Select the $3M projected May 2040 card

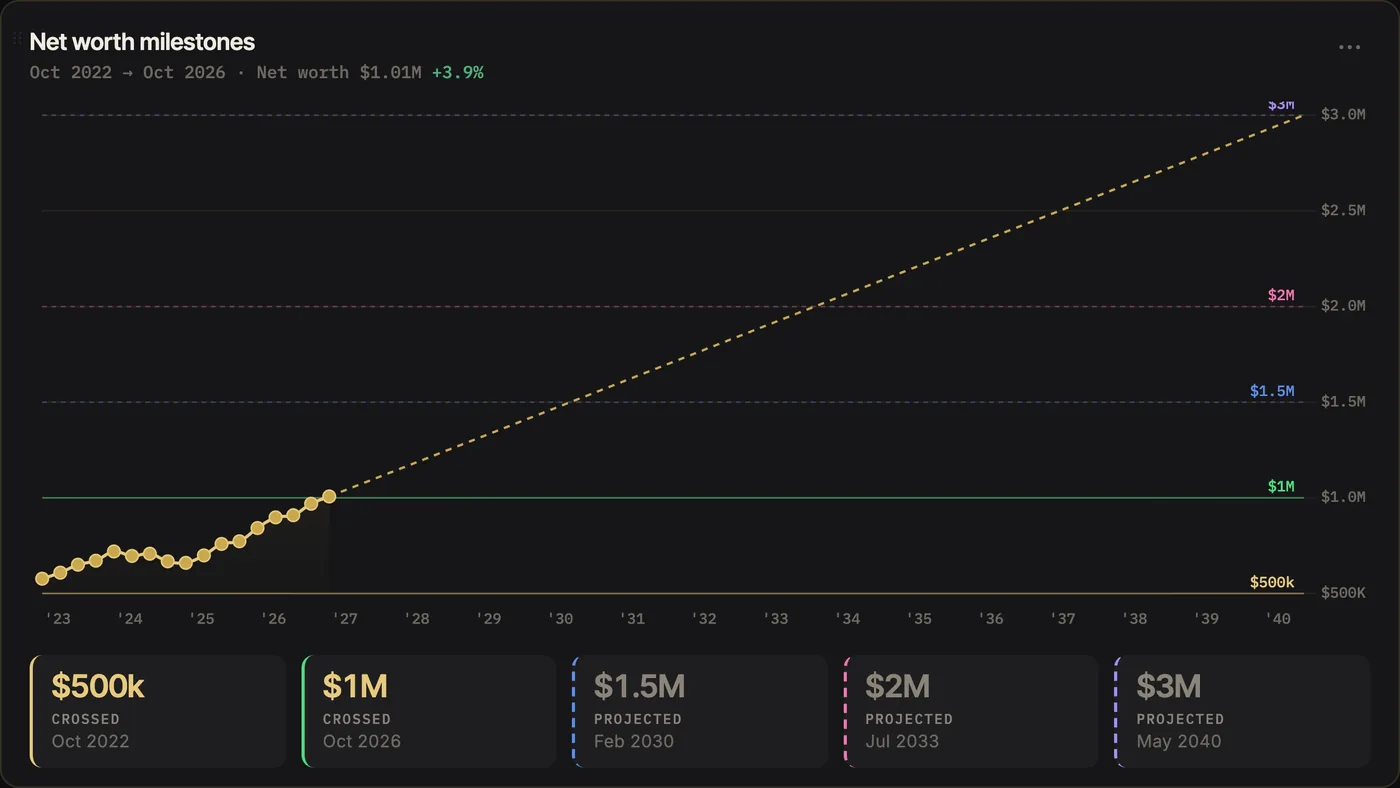[x=1242, y=711]
